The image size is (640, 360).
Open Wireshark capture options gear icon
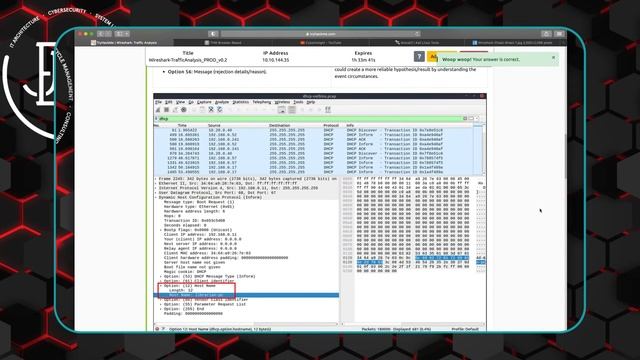pyautogui.click(x=184, y=110)
